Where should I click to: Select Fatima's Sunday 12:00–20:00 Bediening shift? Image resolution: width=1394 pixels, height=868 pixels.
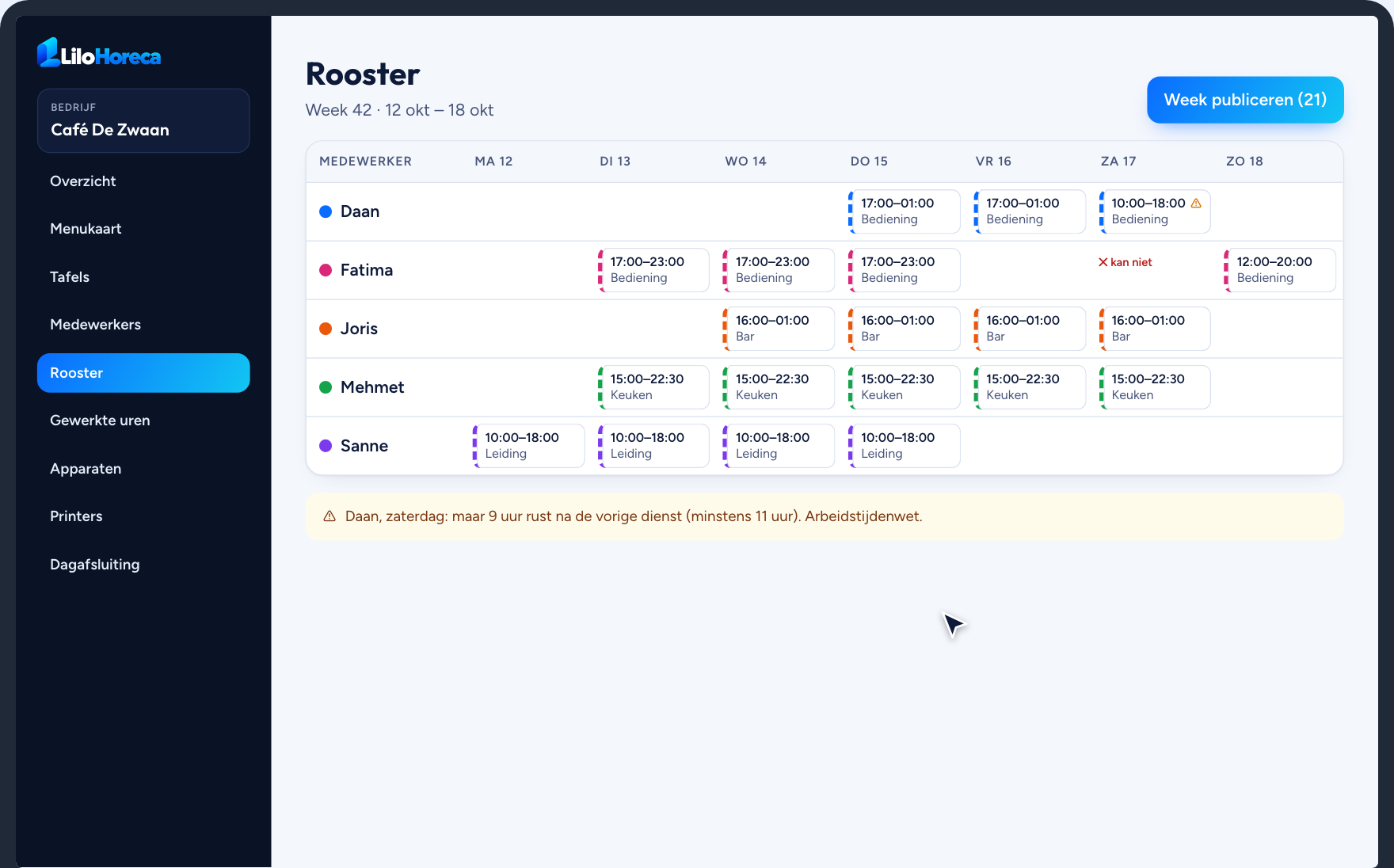1280,270
